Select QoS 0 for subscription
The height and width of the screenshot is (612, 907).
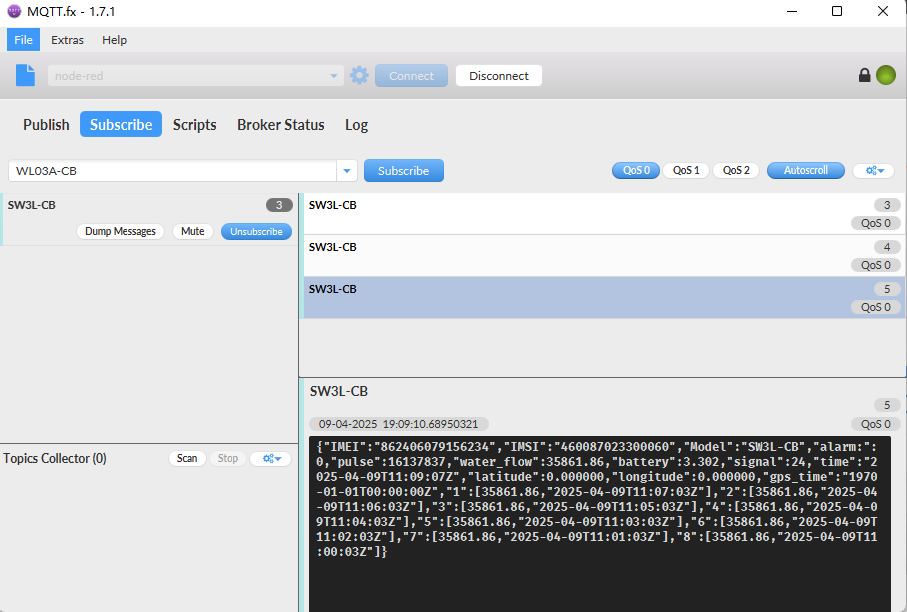636,171
